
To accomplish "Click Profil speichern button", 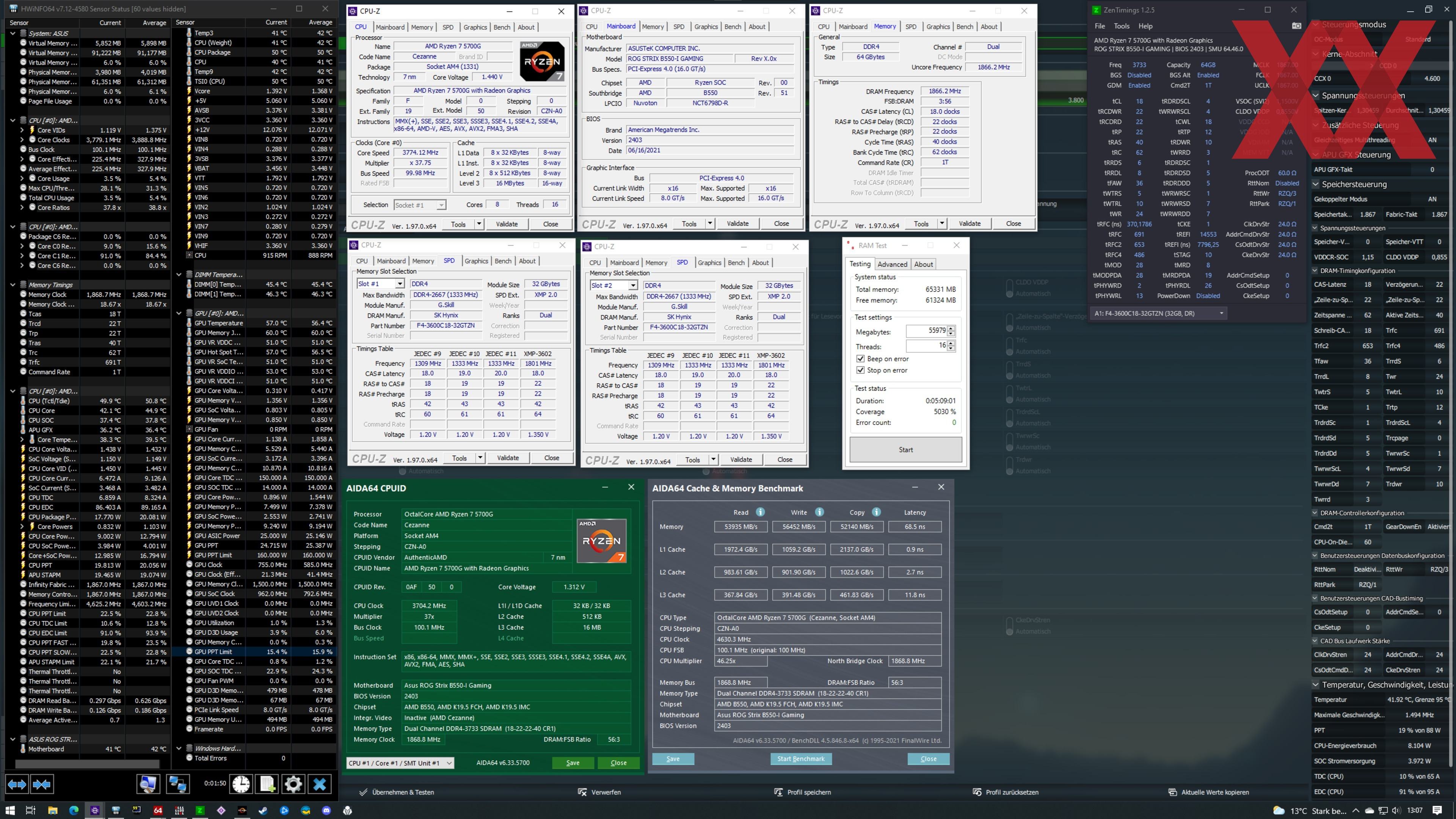I will [803, 792].
